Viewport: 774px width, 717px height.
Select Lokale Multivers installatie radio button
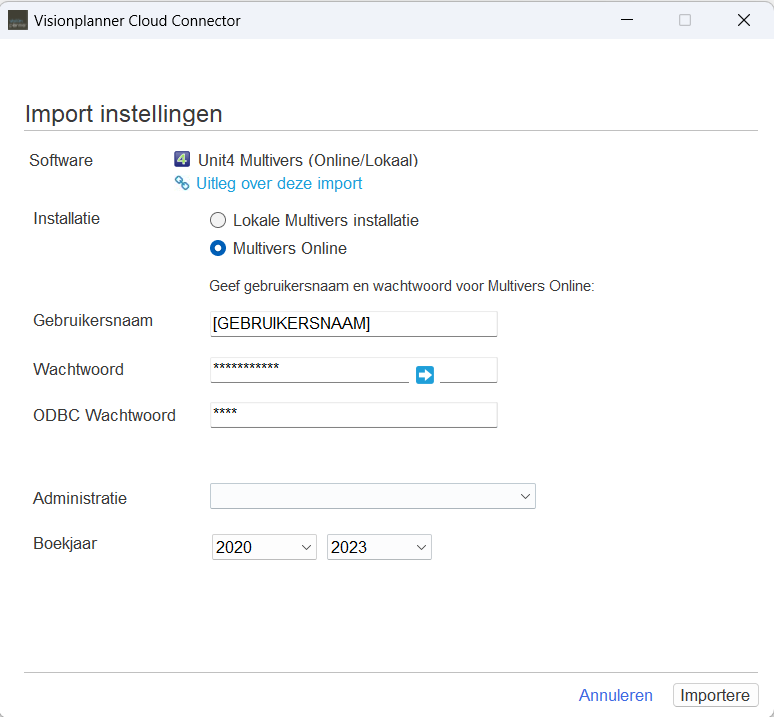218,220
